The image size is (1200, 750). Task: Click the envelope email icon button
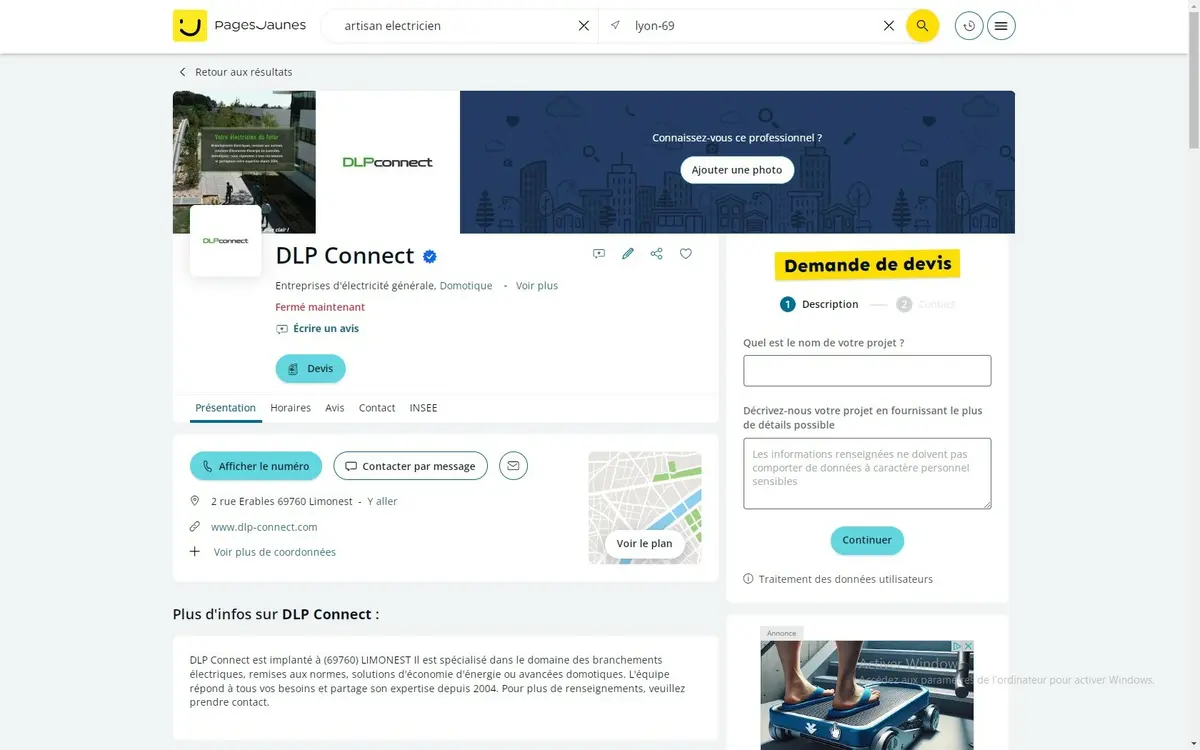pos(513,466)
